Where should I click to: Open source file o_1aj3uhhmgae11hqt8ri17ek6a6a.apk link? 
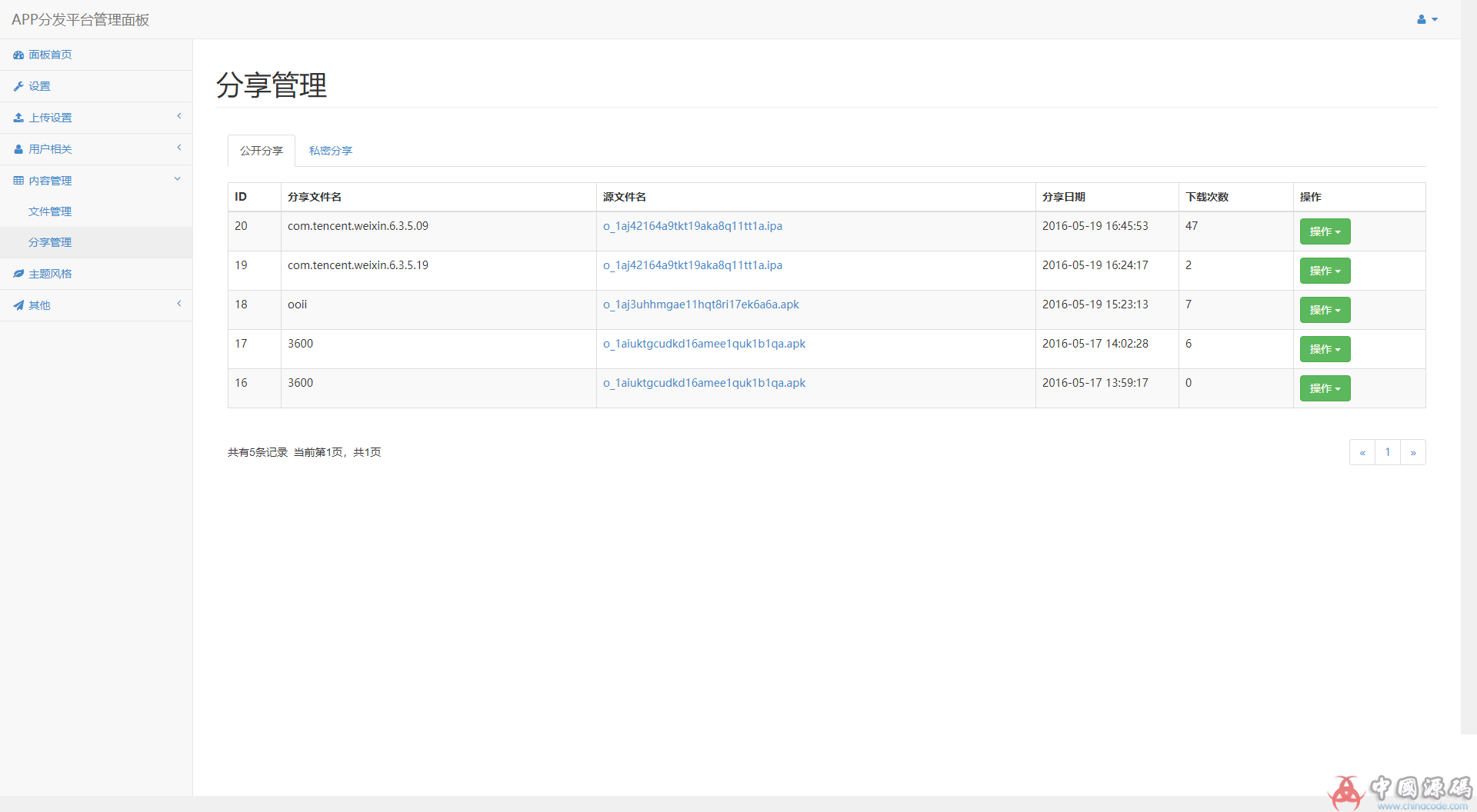[701, 304]
